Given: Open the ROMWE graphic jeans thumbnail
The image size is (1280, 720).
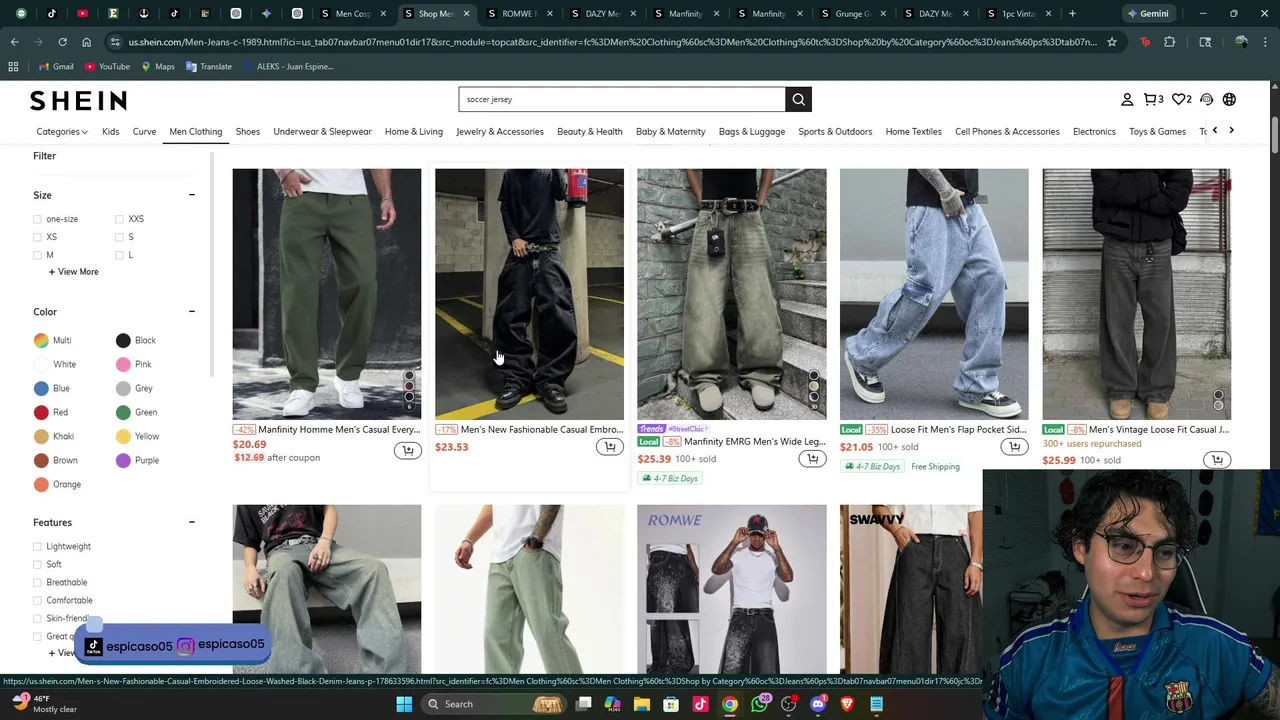Looking at the screenshot, I should [x=732, y=590].
